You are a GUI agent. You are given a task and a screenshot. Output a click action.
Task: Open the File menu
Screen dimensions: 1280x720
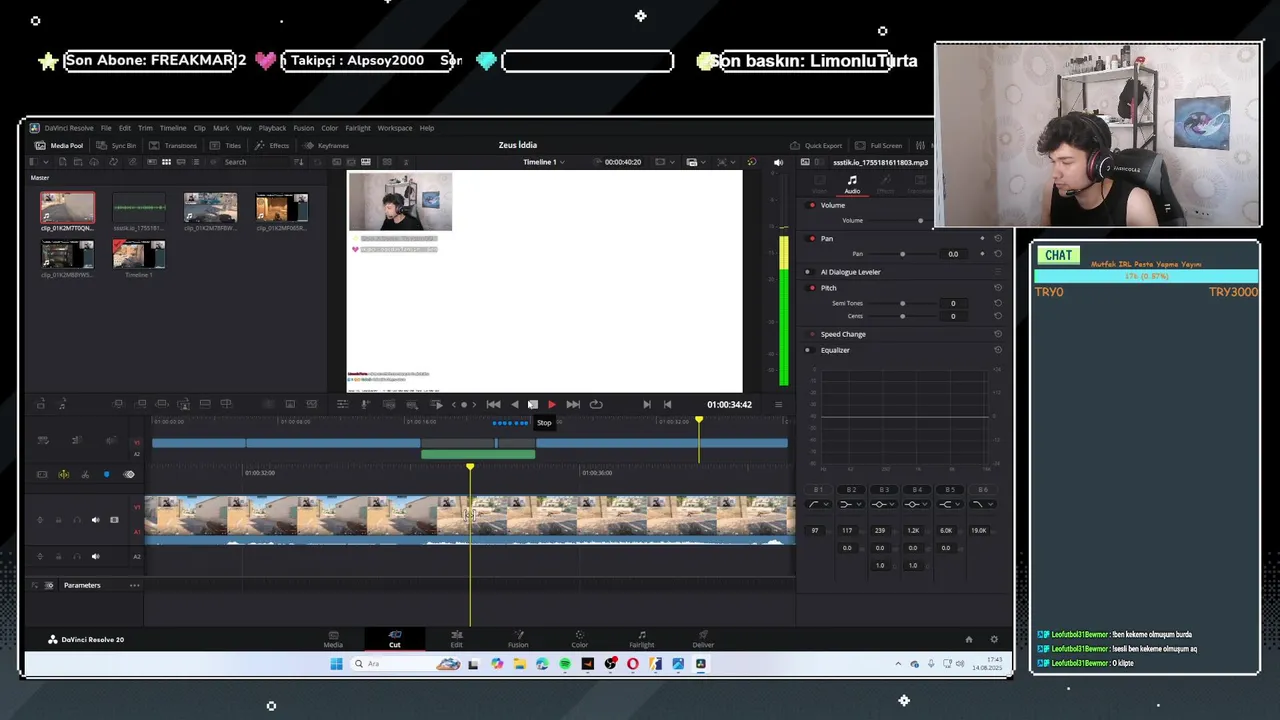tap(106, 128)
